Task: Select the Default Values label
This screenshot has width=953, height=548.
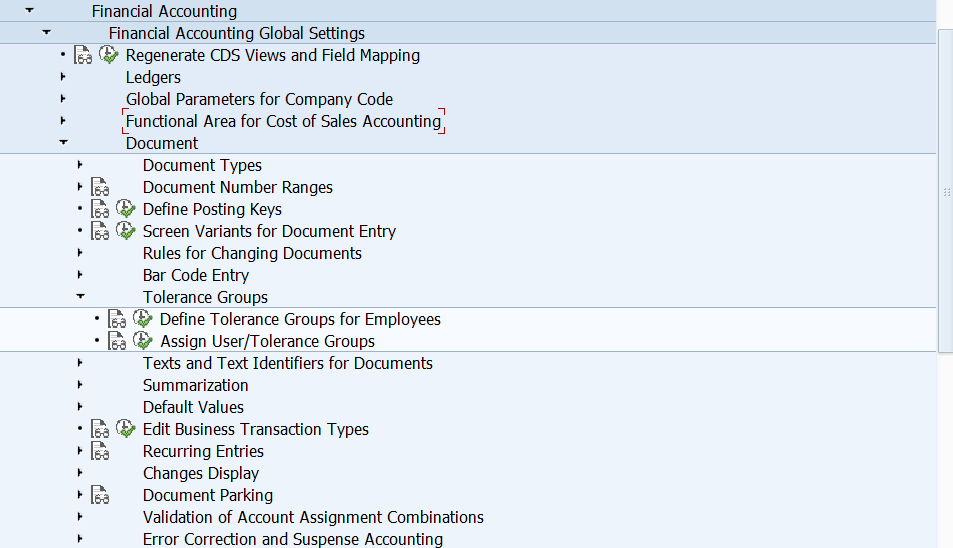Action: click(193, 407)
